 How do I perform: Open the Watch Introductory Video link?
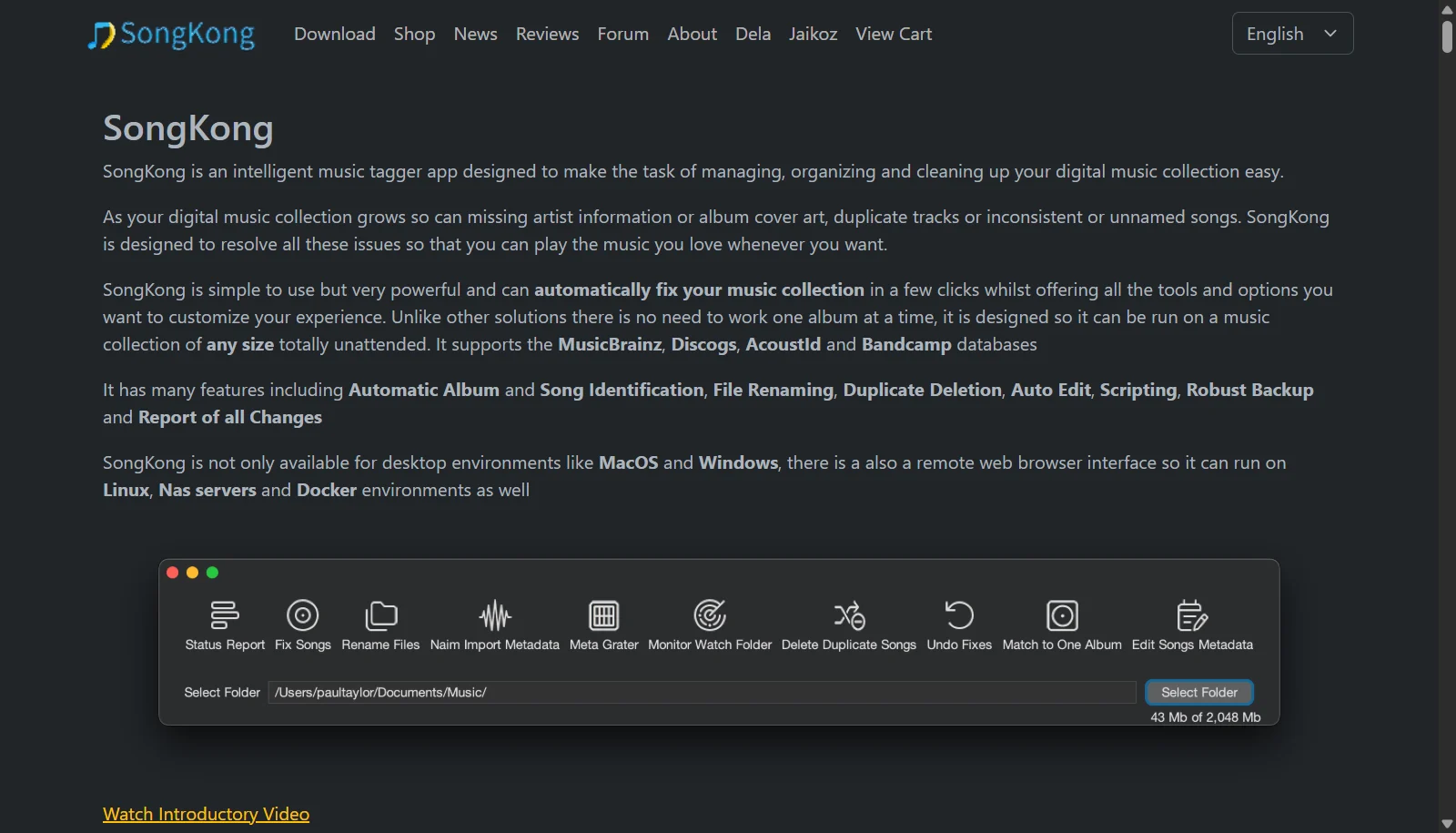tap(206, 814)
